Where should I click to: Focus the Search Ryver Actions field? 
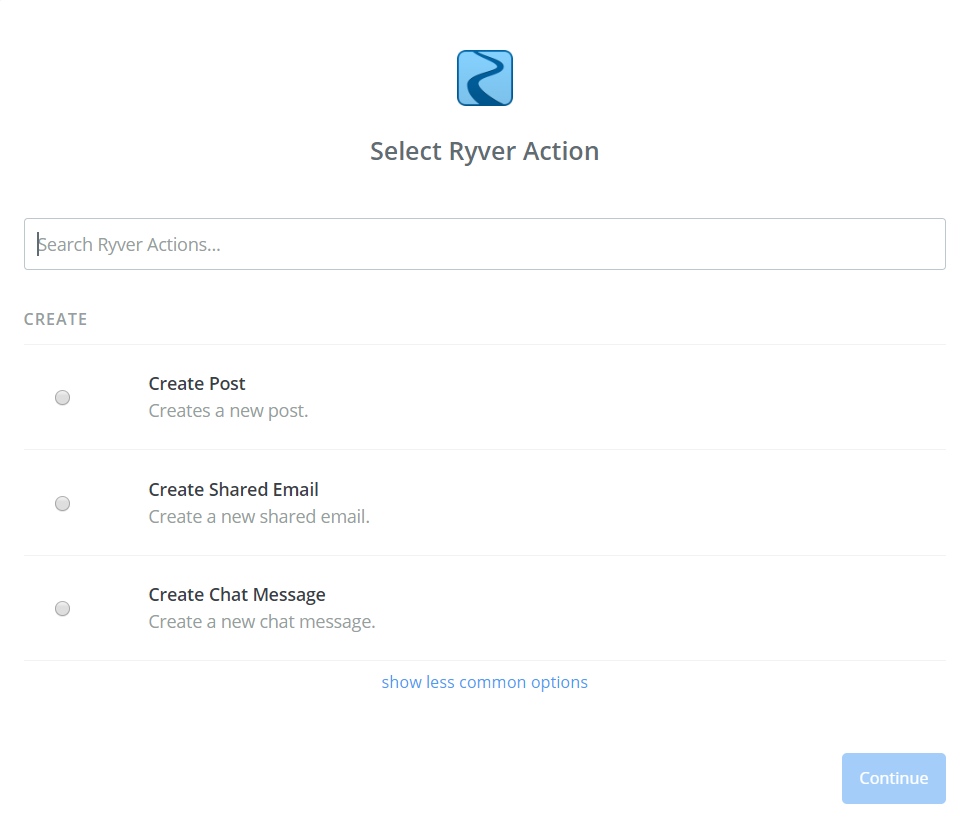coord(485,244)
